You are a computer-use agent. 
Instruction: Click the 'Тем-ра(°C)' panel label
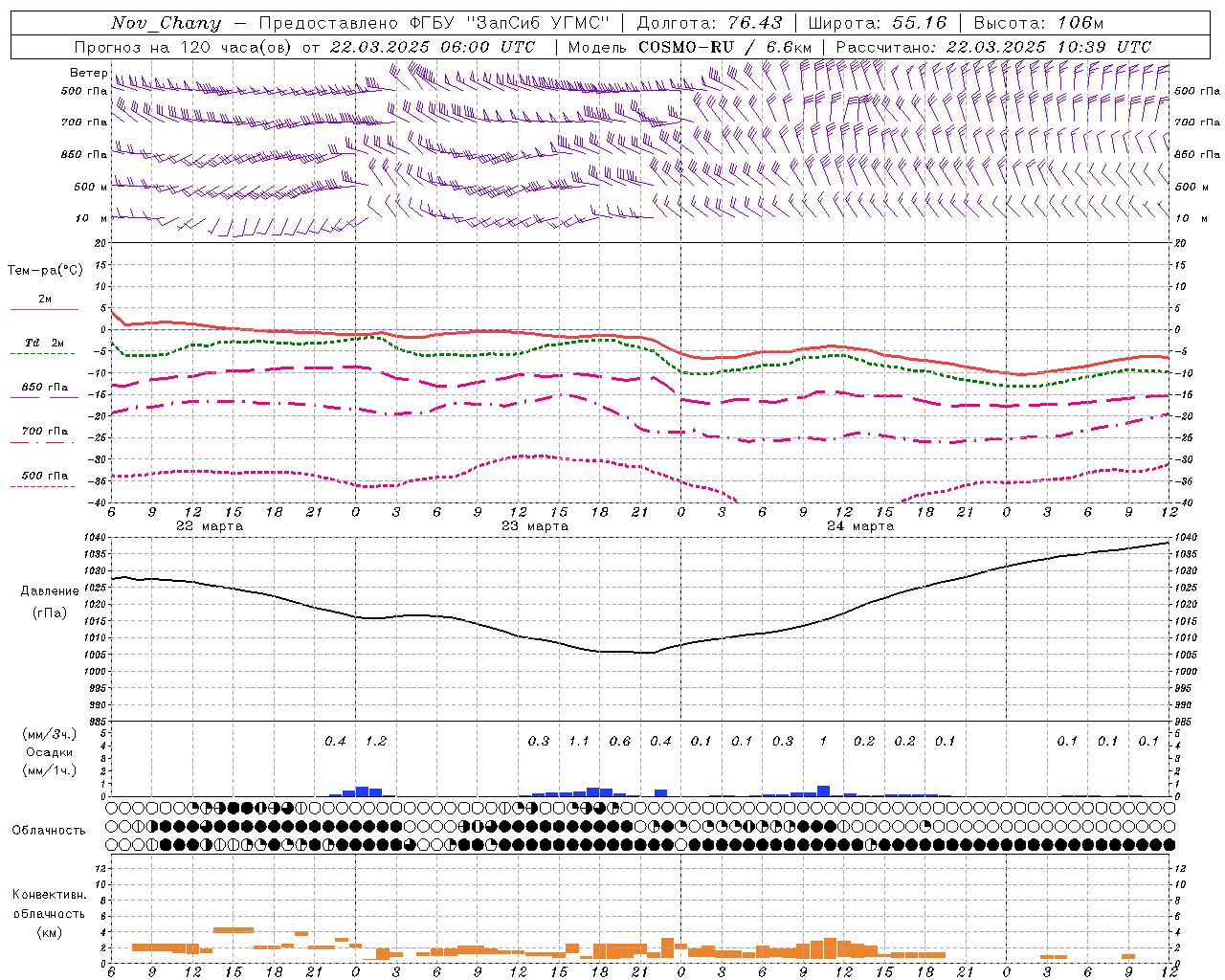pos(45,270)
